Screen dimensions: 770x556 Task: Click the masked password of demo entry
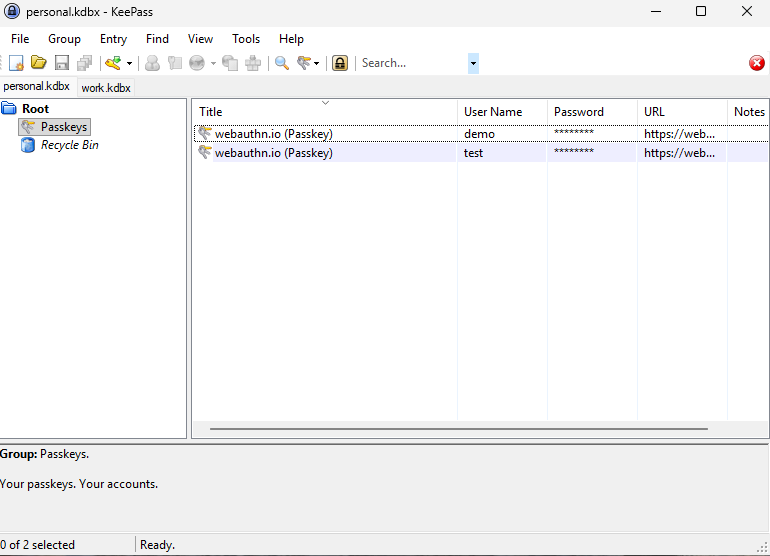[x=574, y=132]
